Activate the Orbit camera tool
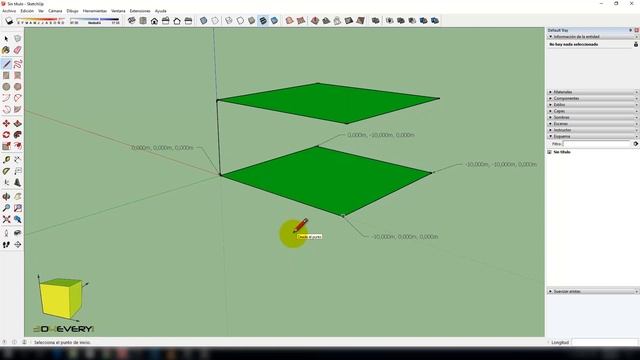This screenshot has height=360, width=640. click(6, 197)
